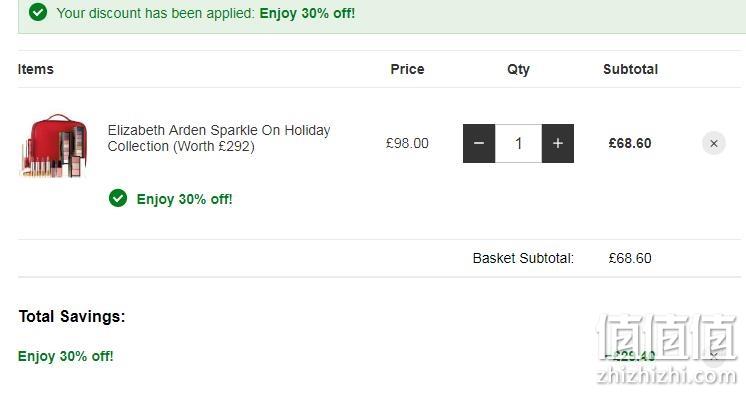Click the Subtotal column header
This screenshot has width=746, height=393.
pos(630,69)
